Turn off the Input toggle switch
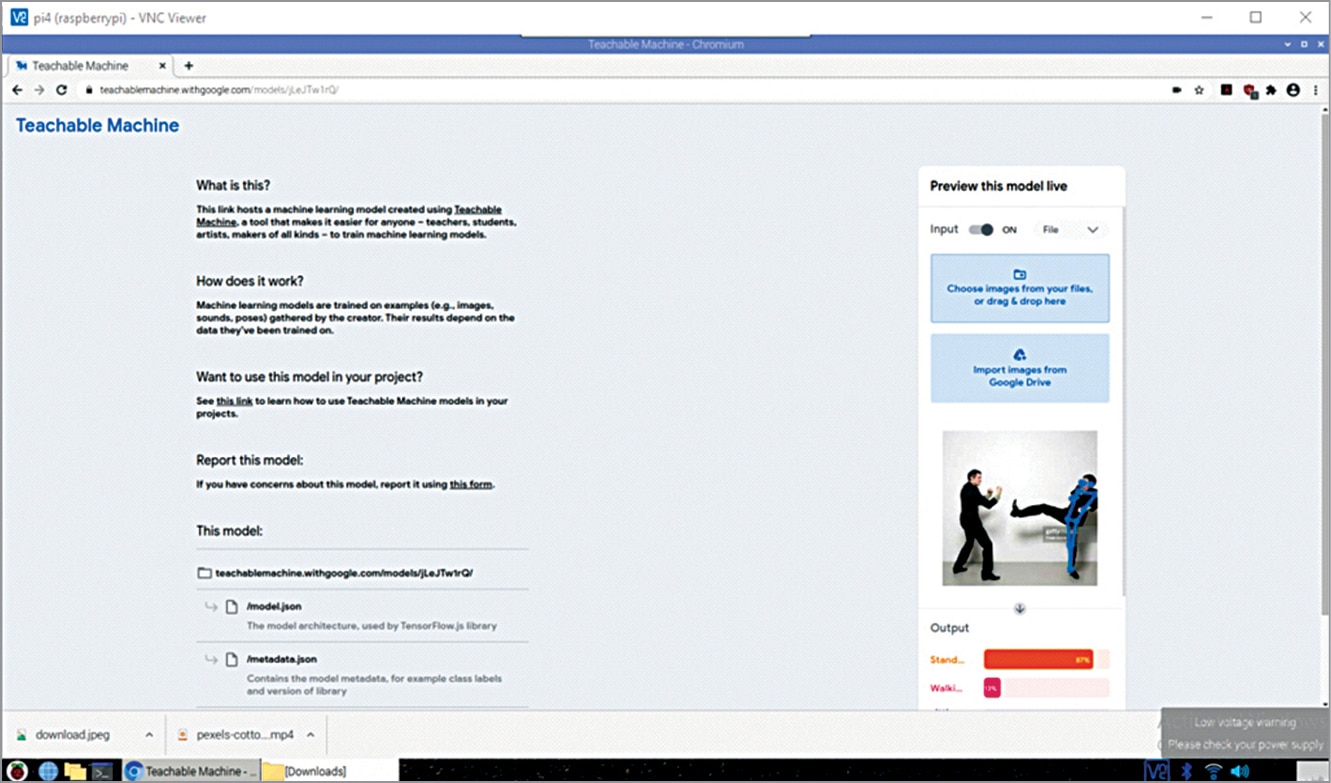Viewport: 1331px width, 783px height. point(982,229)
